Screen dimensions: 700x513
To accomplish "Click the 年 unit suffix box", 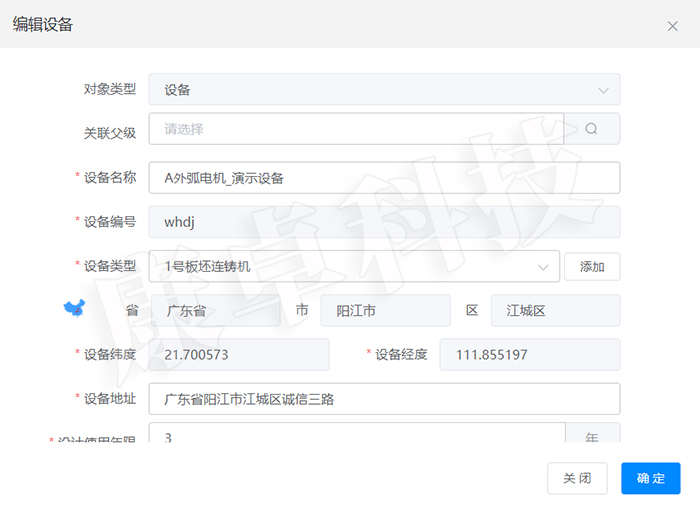I will 592,436.
